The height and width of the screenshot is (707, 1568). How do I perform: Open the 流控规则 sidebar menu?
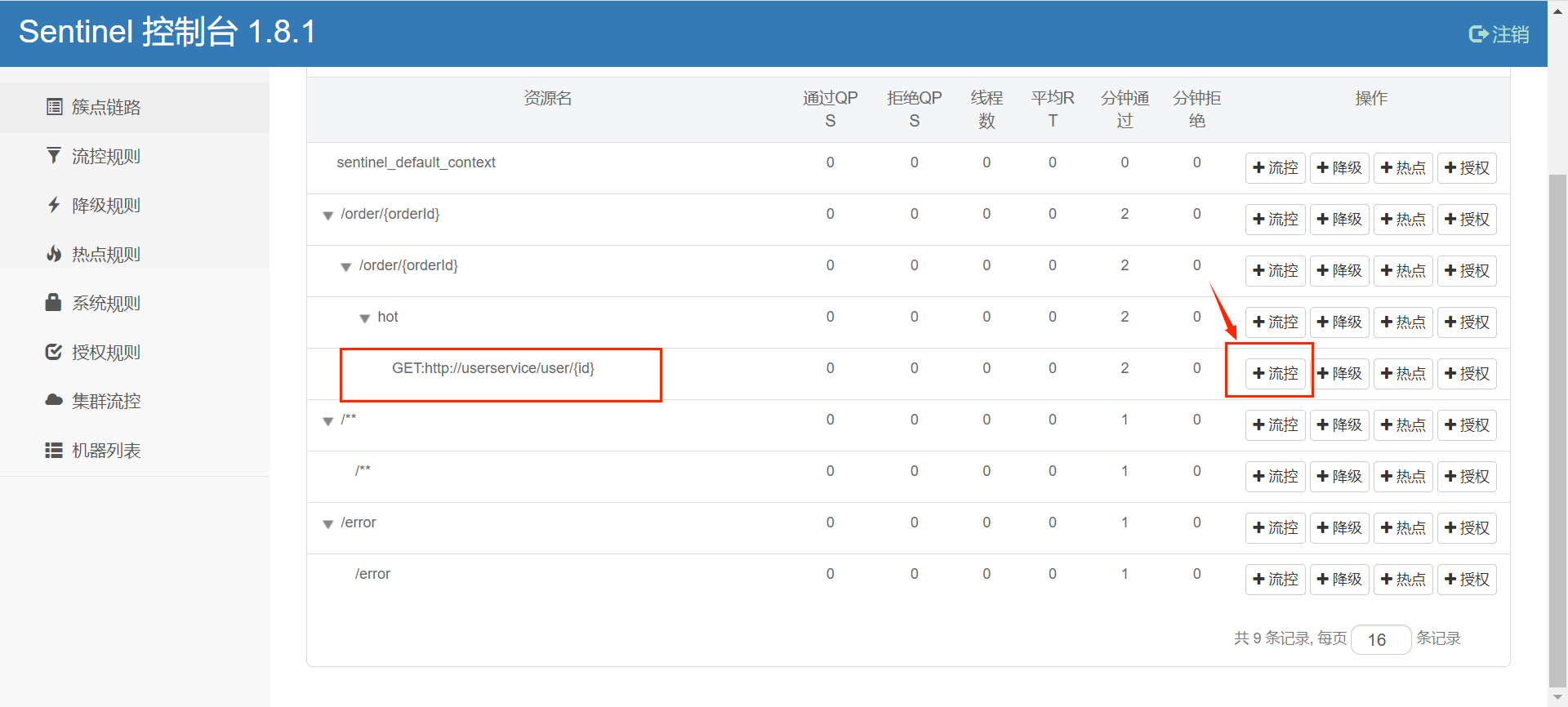click(135, 156)
